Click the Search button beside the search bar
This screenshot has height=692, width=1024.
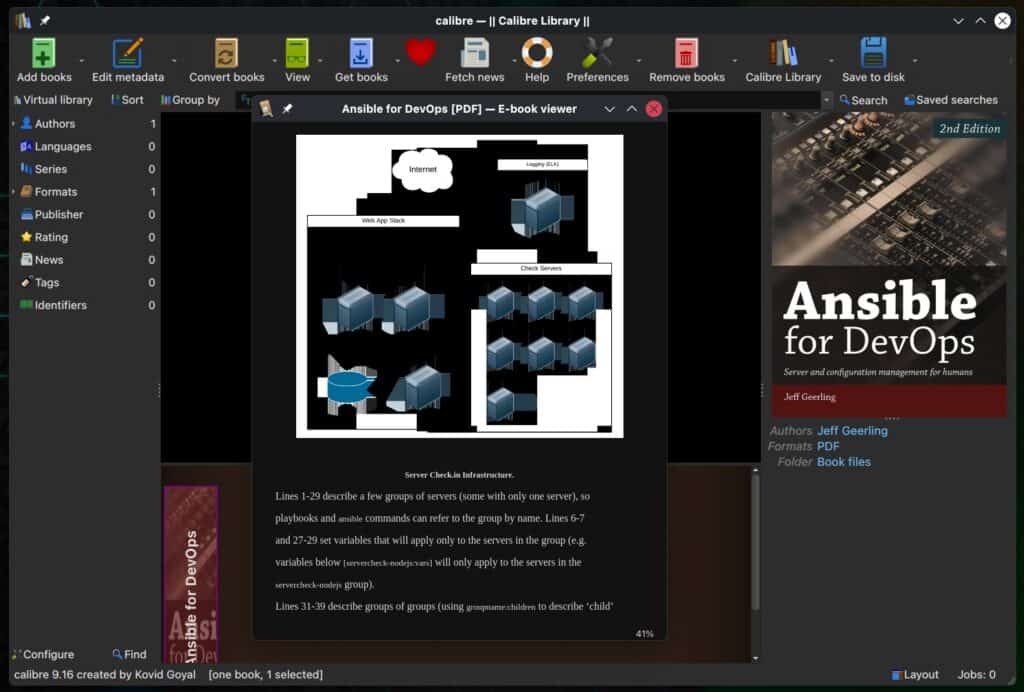[x=863, y=100]
